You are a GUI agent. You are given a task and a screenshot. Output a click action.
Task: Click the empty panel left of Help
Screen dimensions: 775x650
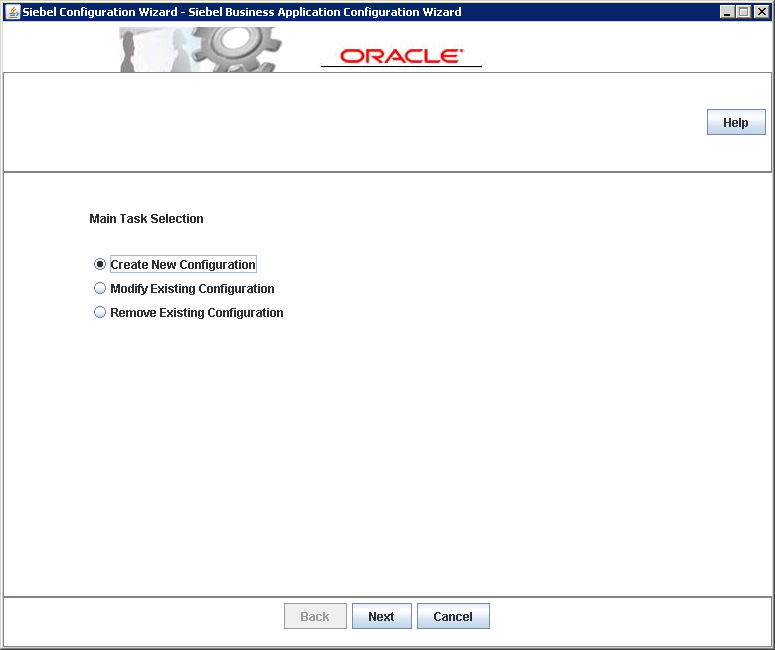(350, 122)
